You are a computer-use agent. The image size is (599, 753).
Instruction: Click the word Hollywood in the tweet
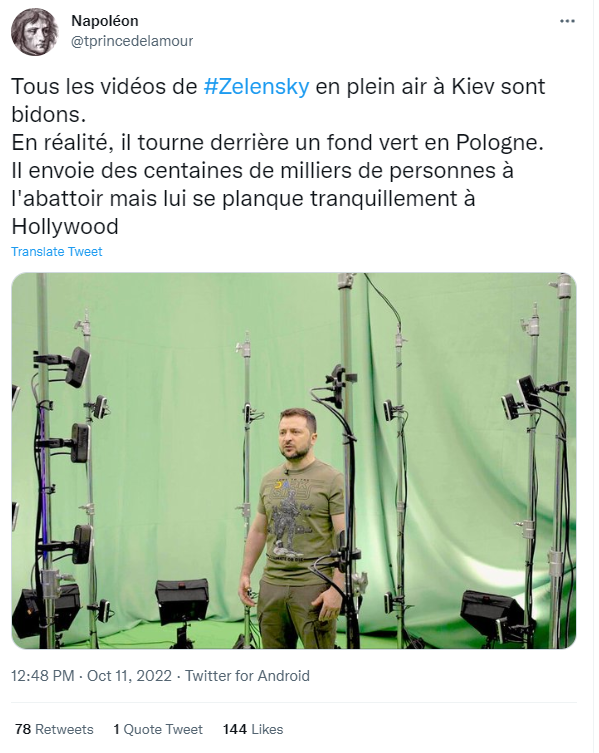tap(65, 227)
